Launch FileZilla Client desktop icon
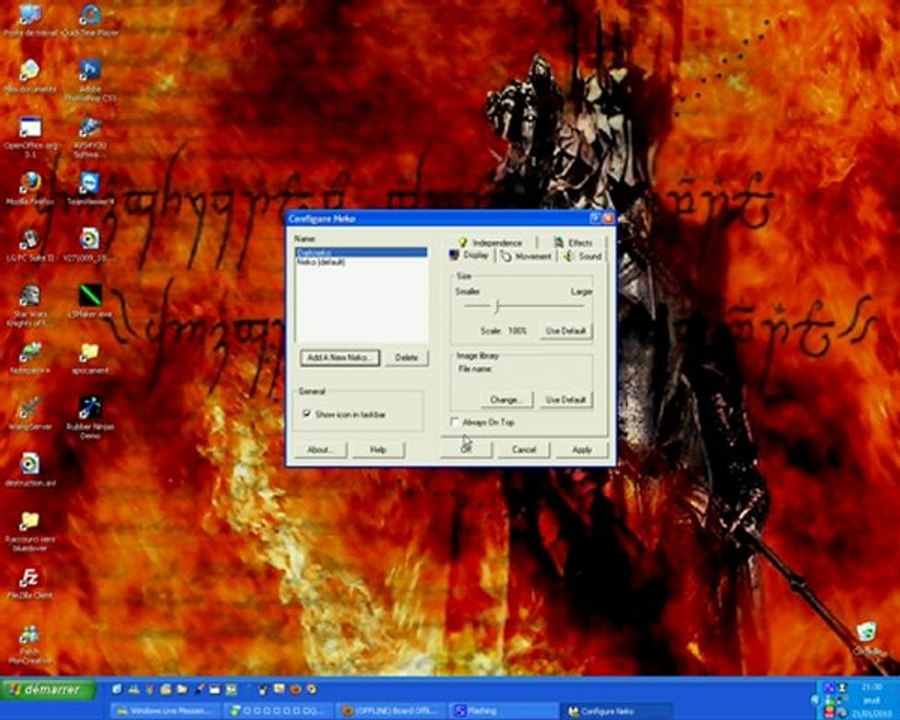This screenshot has width=900, height=720. click(x=30, y=583)
